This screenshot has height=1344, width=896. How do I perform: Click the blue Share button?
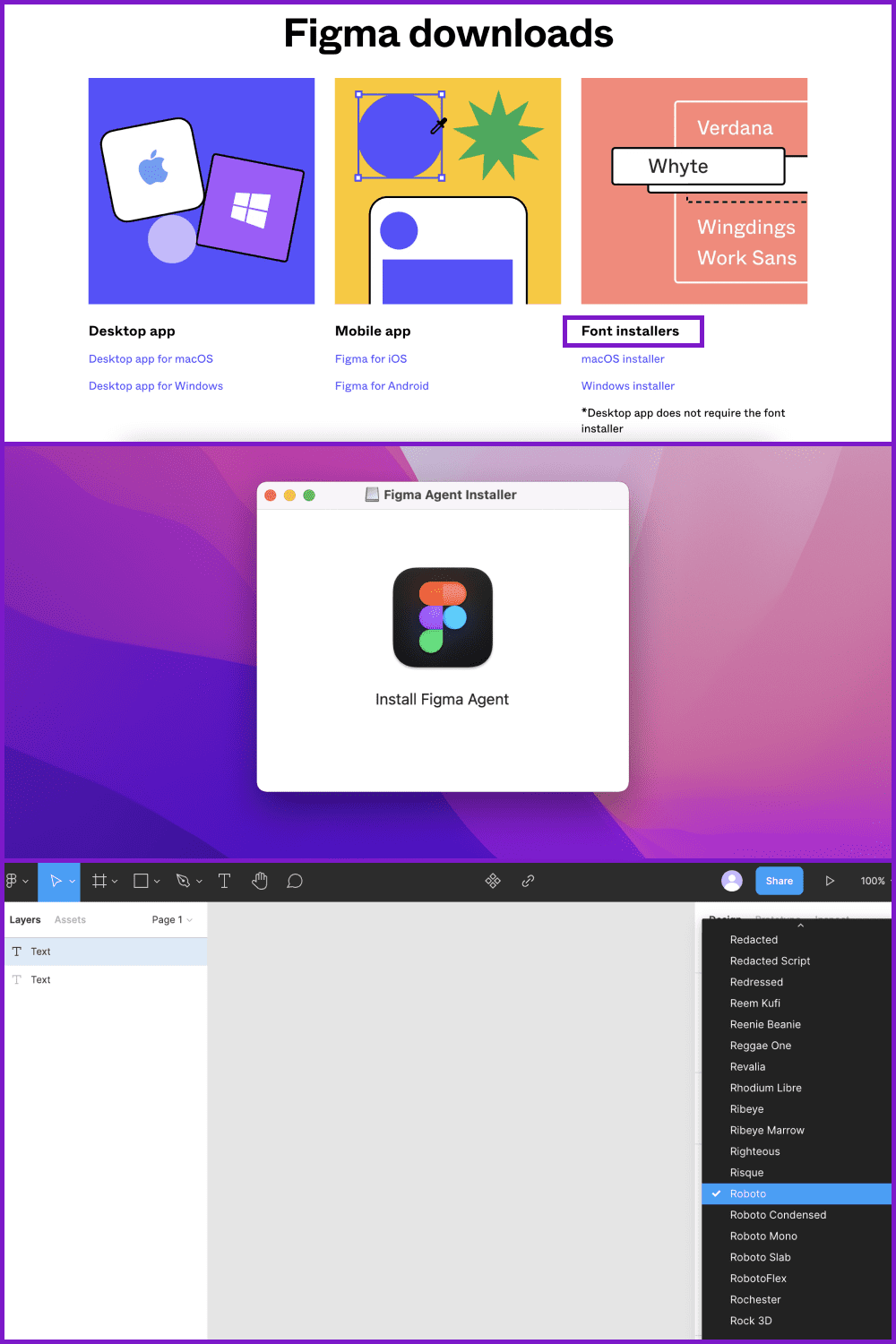point(780,881)
